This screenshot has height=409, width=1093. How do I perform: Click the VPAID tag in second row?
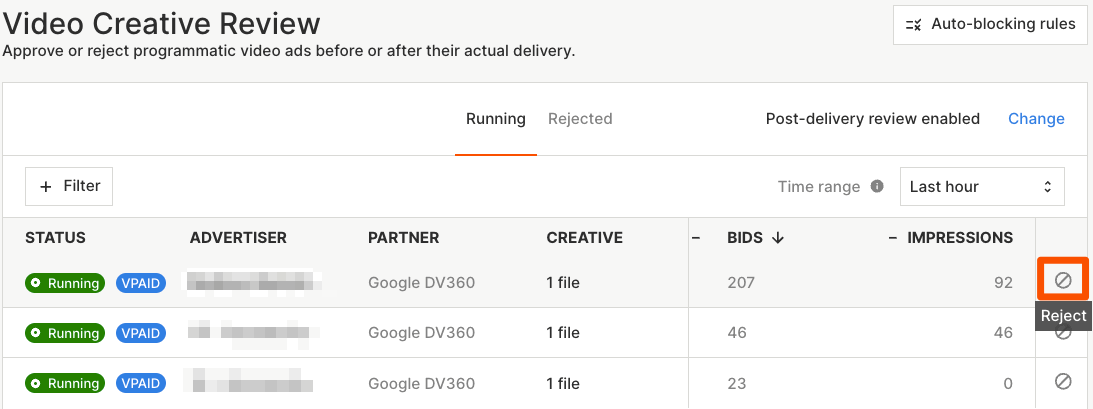141,333
